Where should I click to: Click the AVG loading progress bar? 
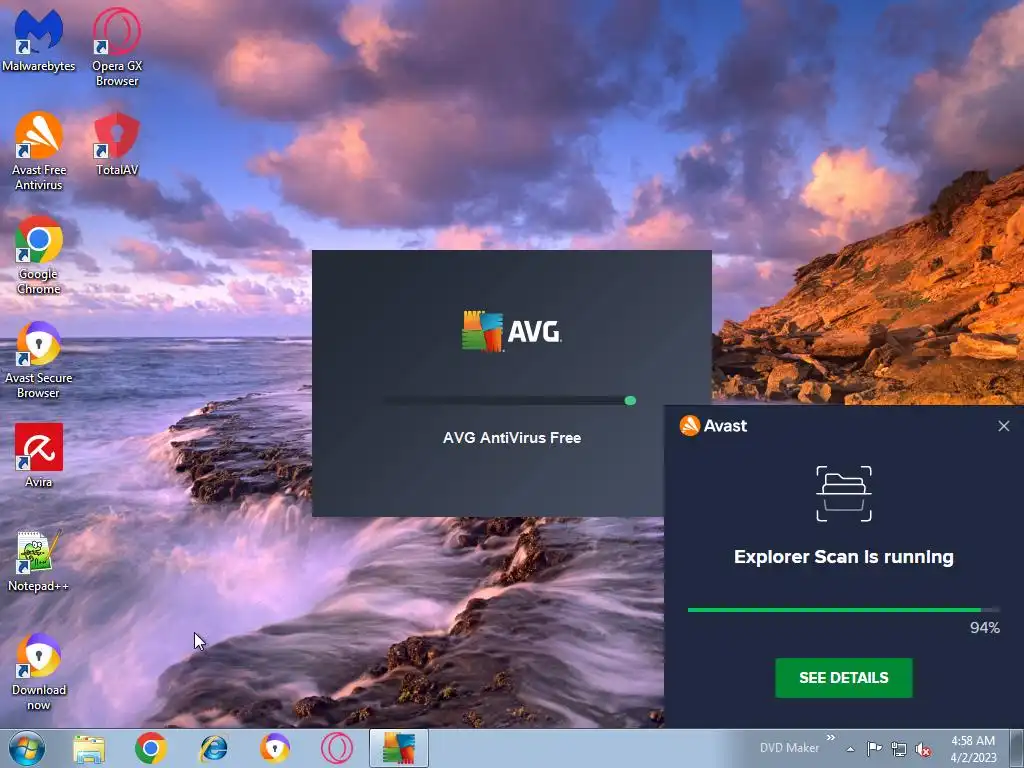click(x=510, y=400)
